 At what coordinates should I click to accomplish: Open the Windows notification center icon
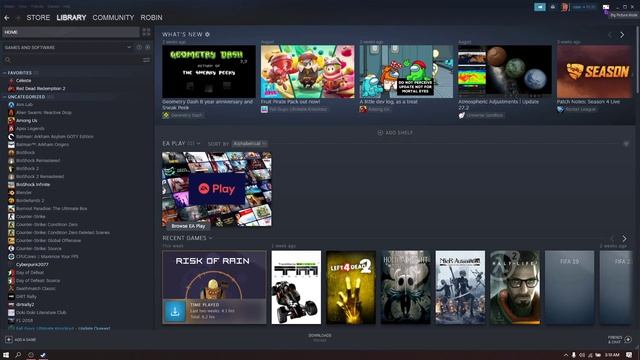pos(629,355)
